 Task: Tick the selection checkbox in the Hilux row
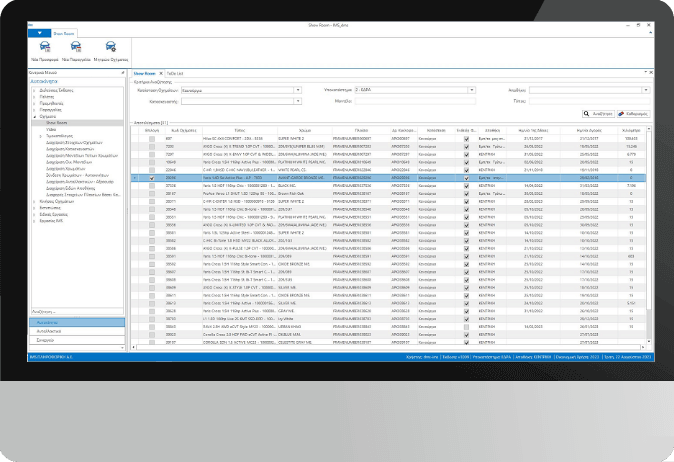pyautogui.click(x=152, y=139)
